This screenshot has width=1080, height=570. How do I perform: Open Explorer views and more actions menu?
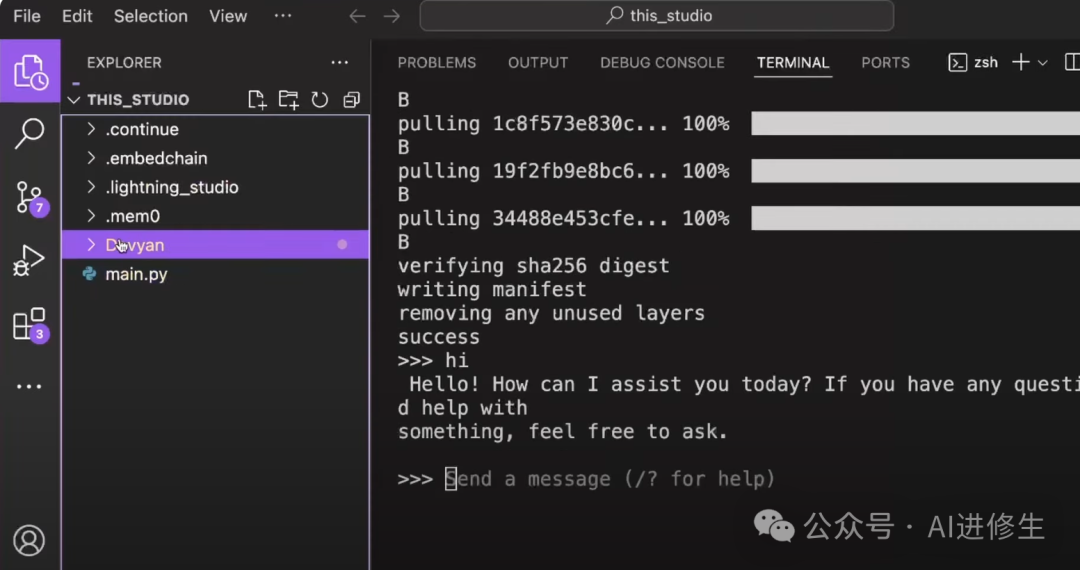[x=340, y=63]
